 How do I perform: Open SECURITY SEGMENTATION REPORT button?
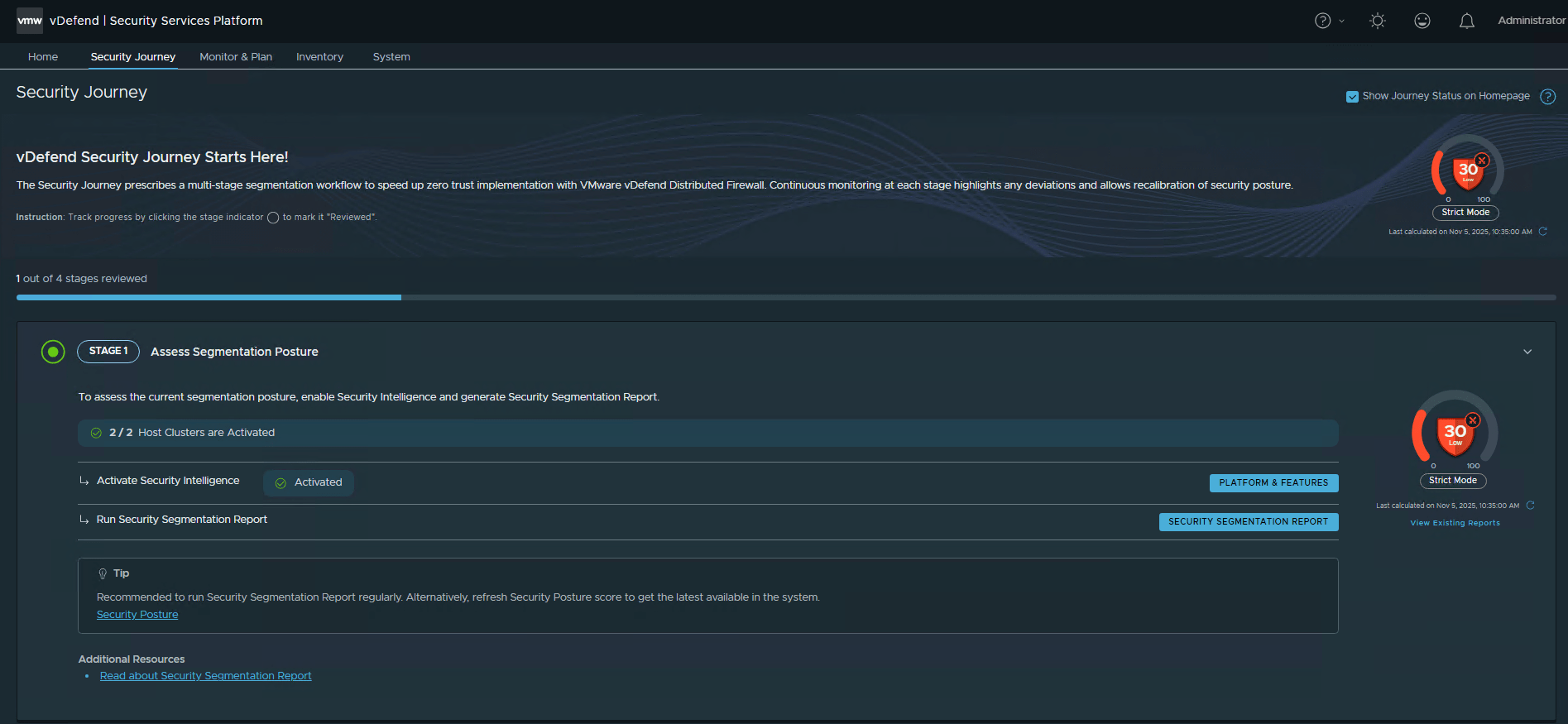point(1248,522)
